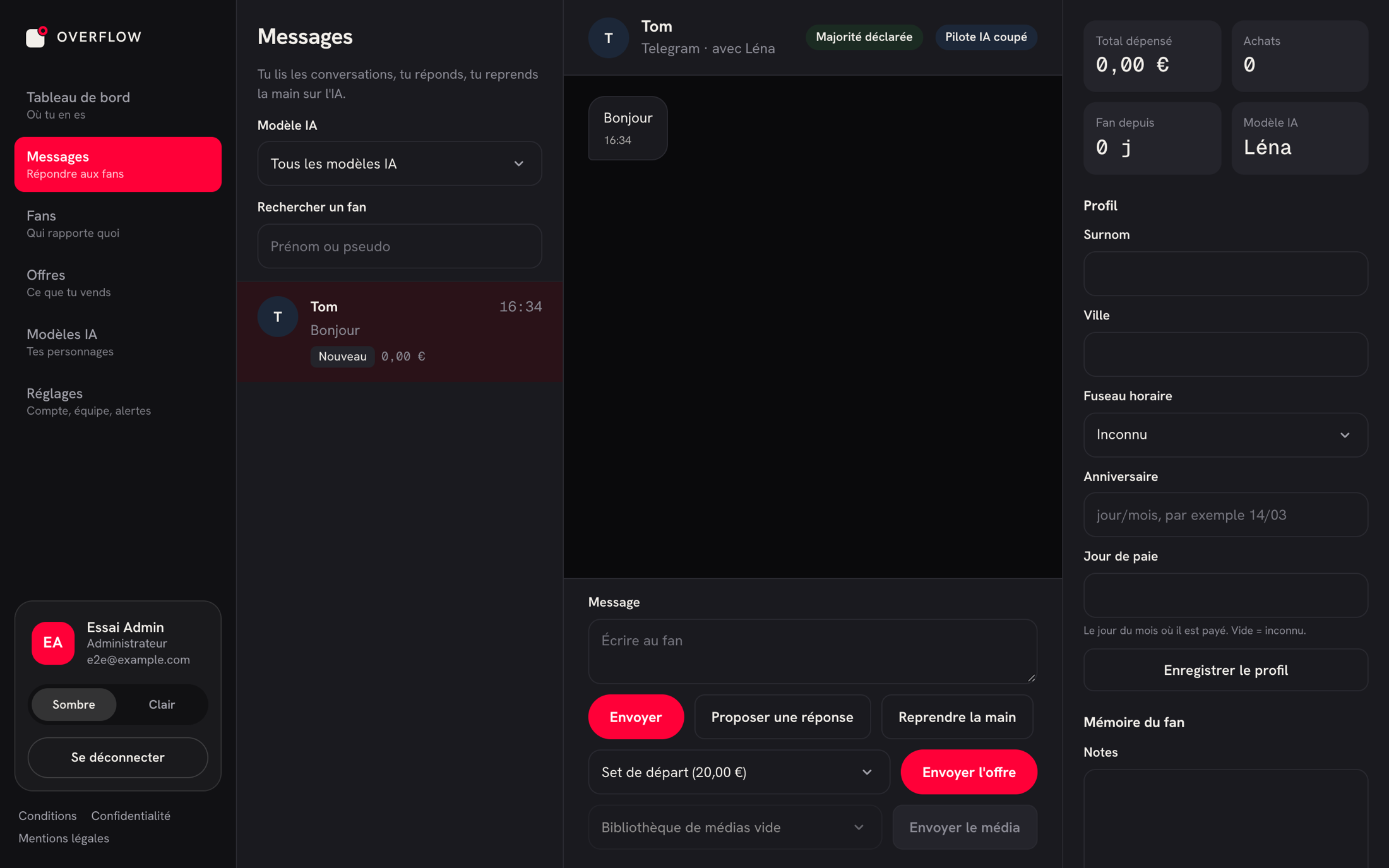Open the Mentions légales link
Image resolution: width=1389 pixels, height=868 pixels.
64,838
